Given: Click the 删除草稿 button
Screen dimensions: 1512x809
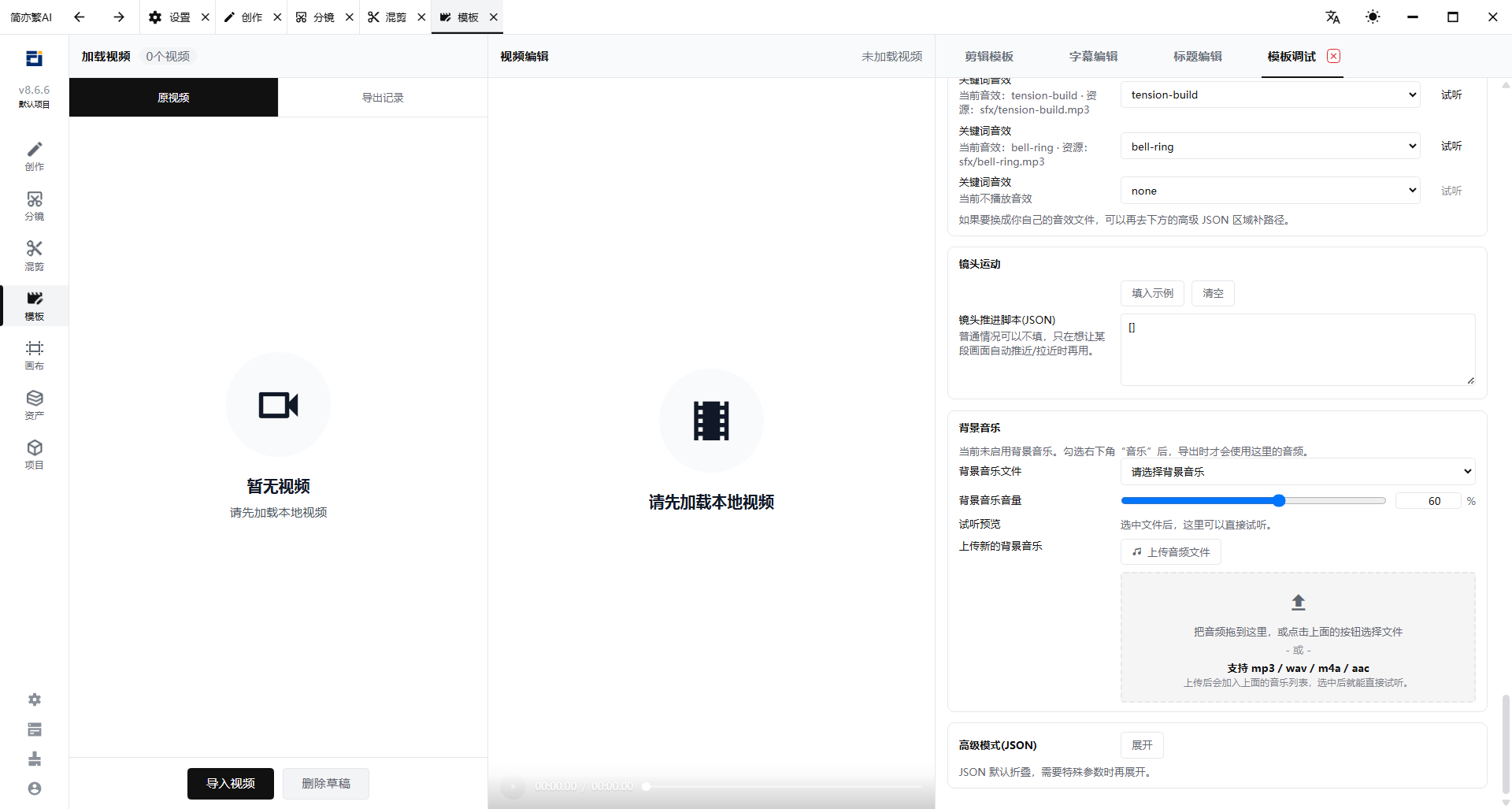Looking at the screenshot, I should pos(326,784).
